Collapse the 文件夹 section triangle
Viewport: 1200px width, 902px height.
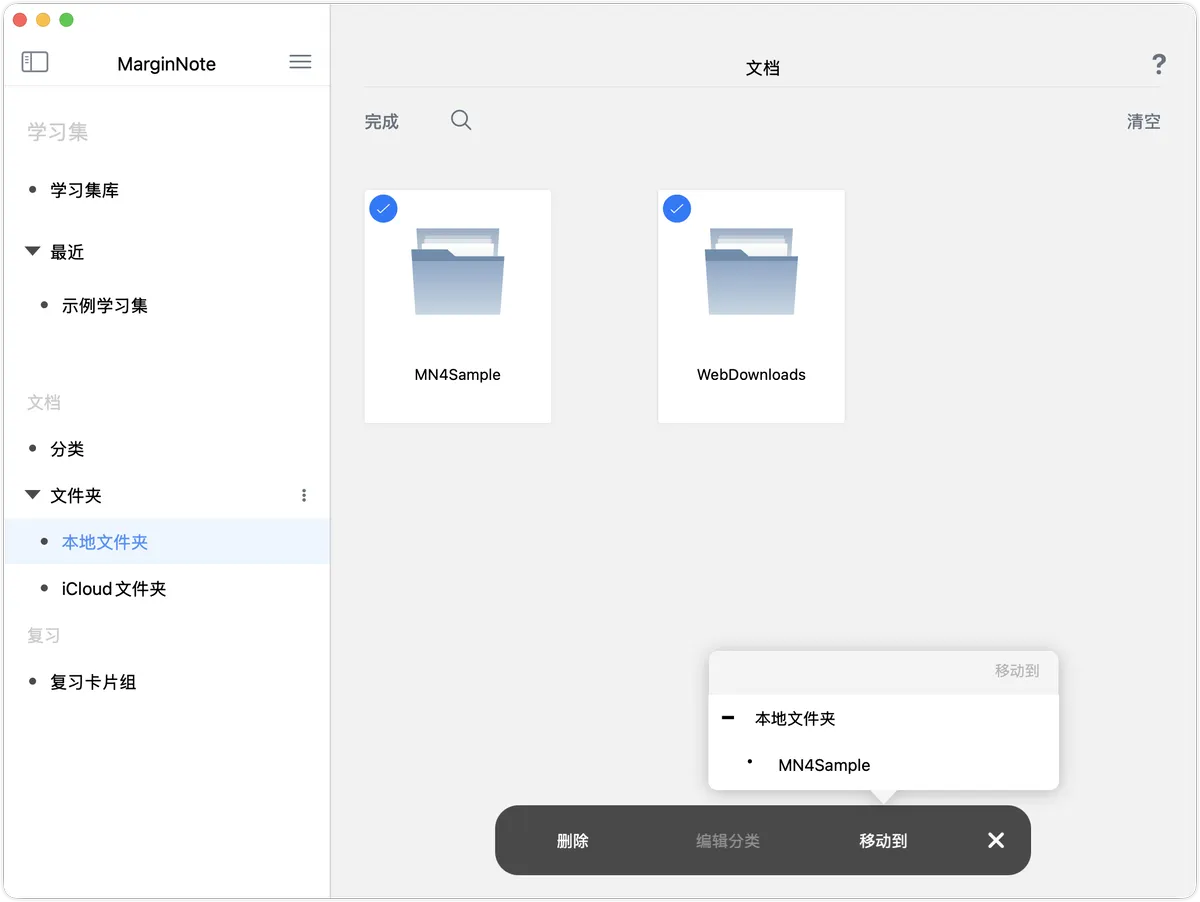coord(33,495)
